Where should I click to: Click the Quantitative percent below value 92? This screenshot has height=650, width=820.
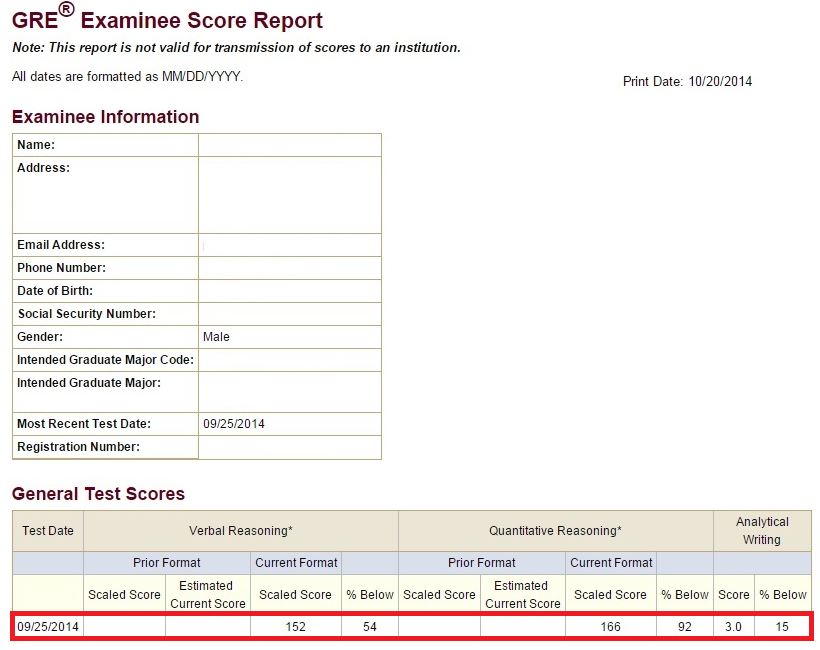tap(685, 626)
